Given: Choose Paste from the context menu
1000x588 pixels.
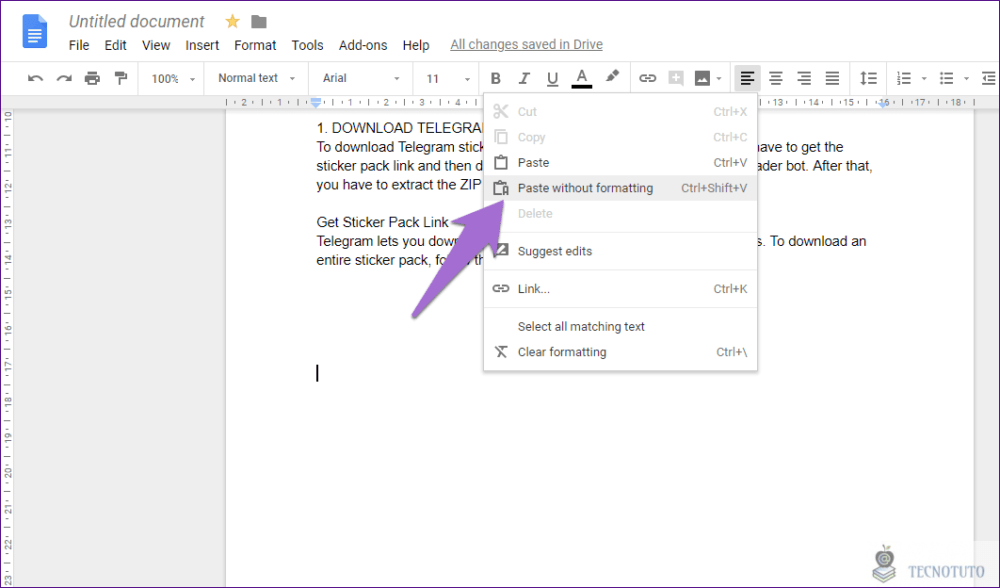Looking at the screenshot, I should point(621,163).
